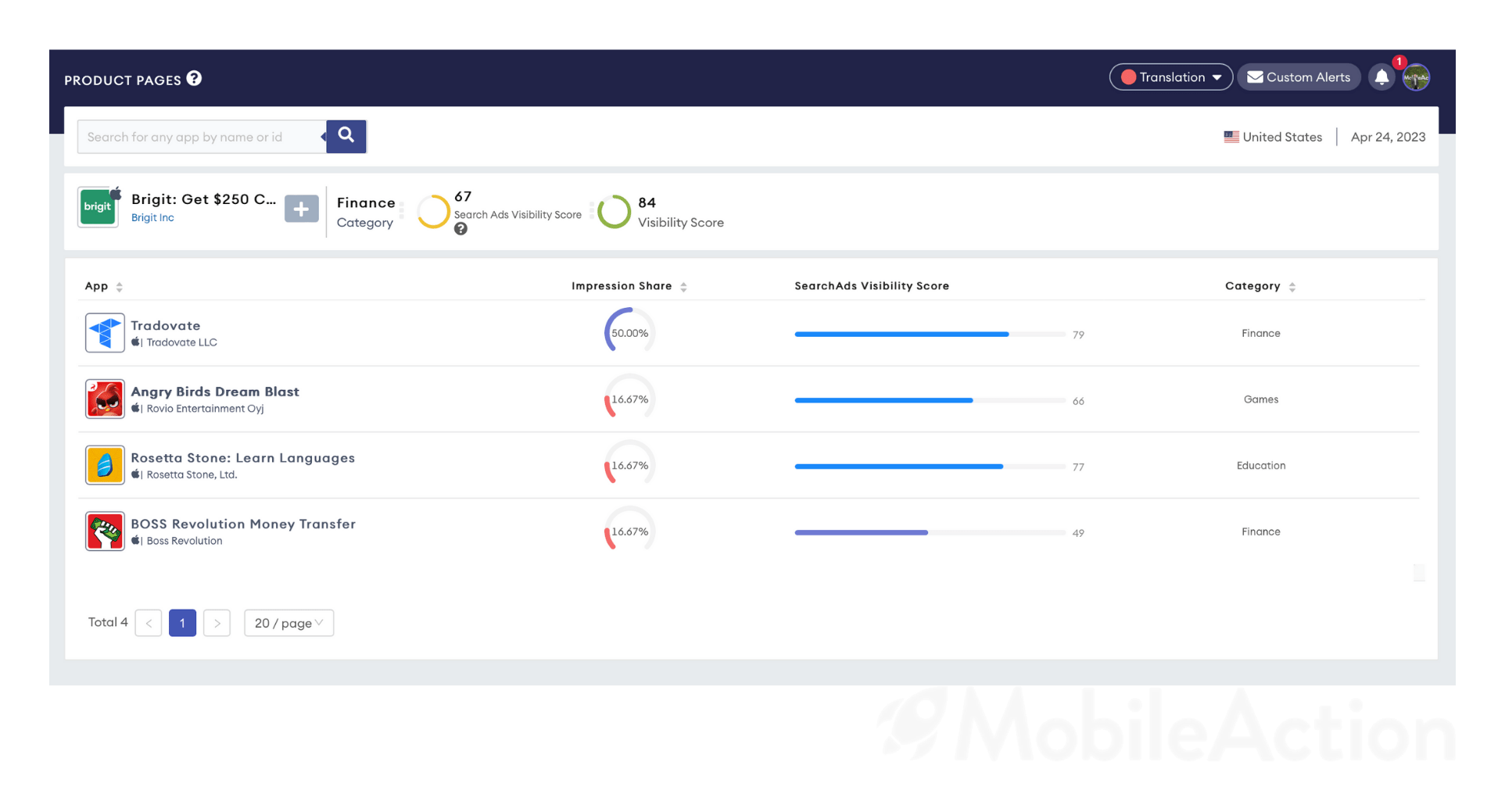1505x812 pixels.
Task: Click the Brigit app icon
Action: 98,207
